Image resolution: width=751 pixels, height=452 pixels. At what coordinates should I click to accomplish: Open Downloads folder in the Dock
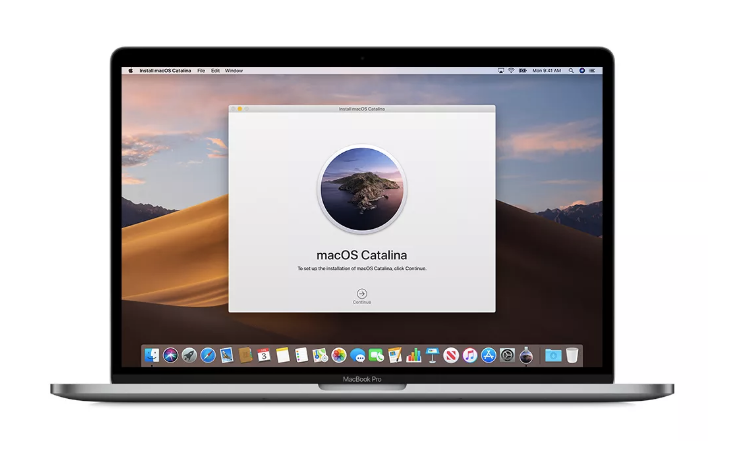coord(553,355)
